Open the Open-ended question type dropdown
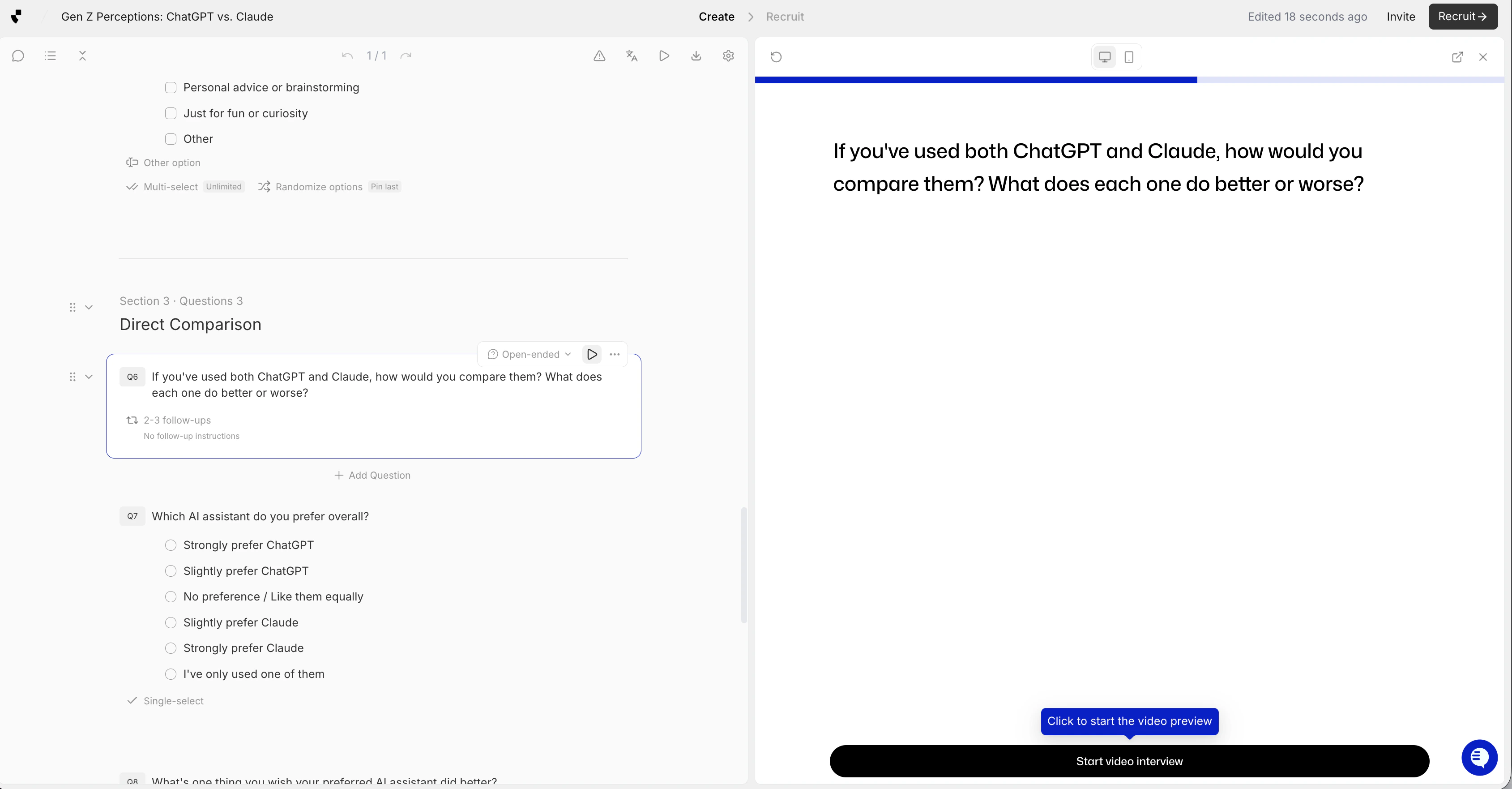Viewport: 1512px width, 789px height. coord(530,354)
